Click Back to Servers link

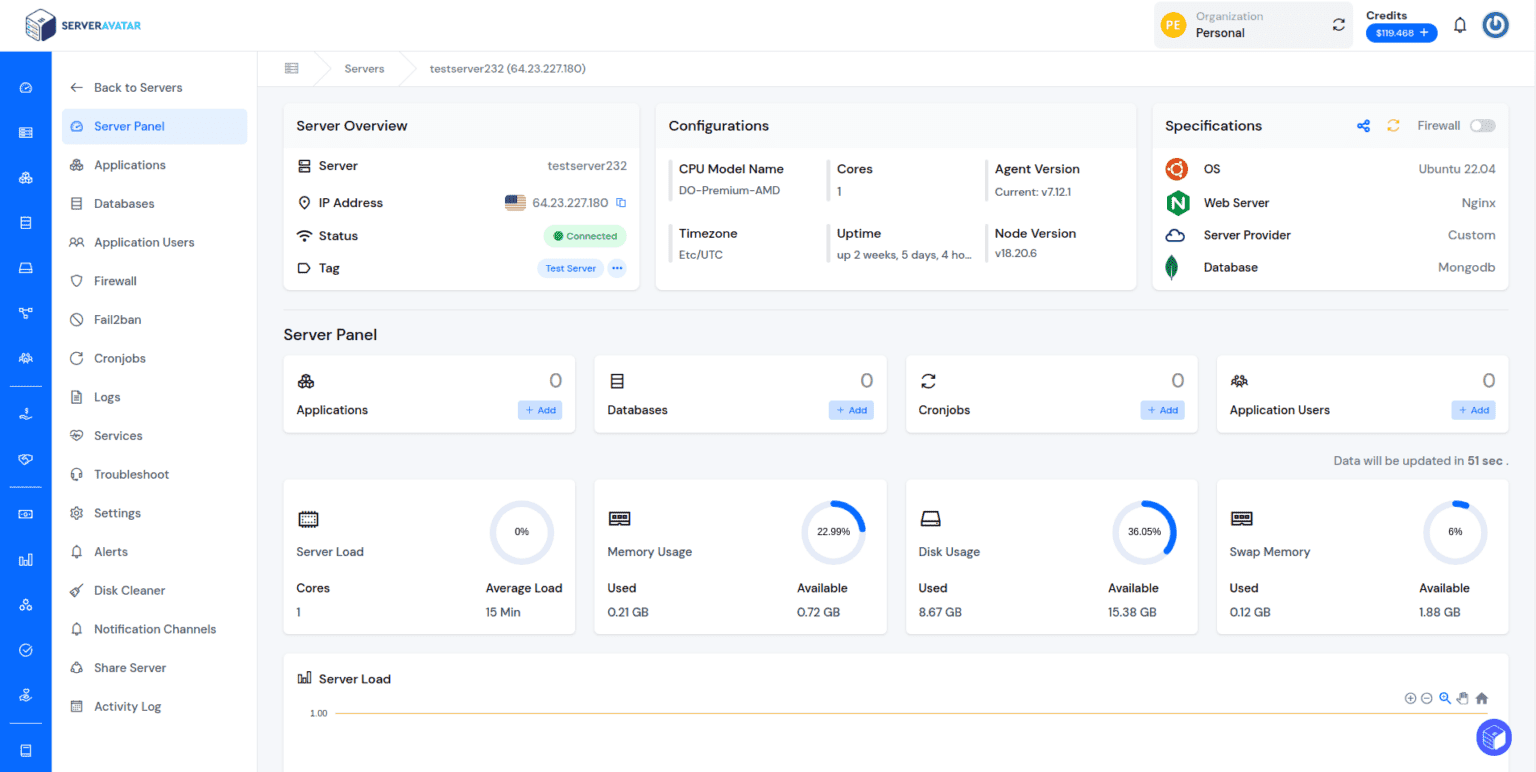coord(137,88)
